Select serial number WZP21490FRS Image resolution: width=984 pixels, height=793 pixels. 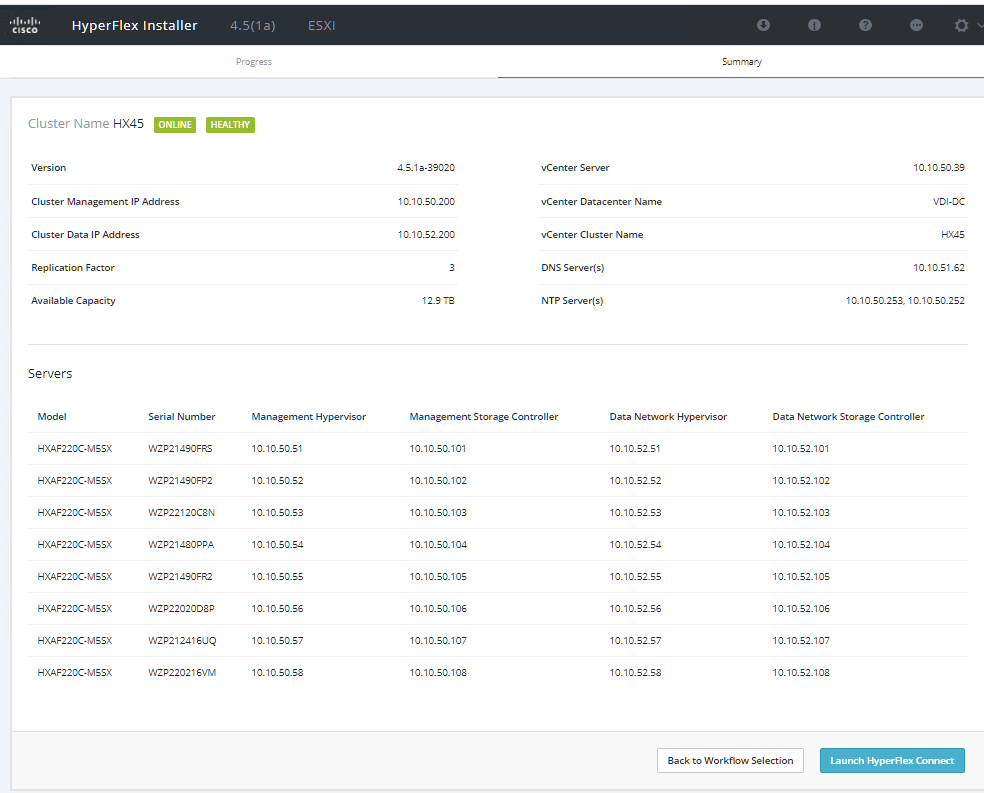pyautogui.click(x=180, y=449)
